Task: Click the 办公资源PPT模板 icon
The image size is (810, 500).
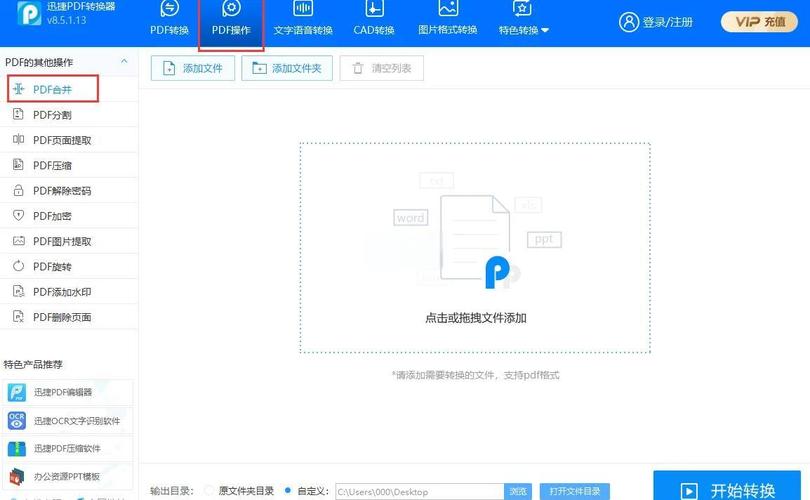Action: (x=17, y=476)
